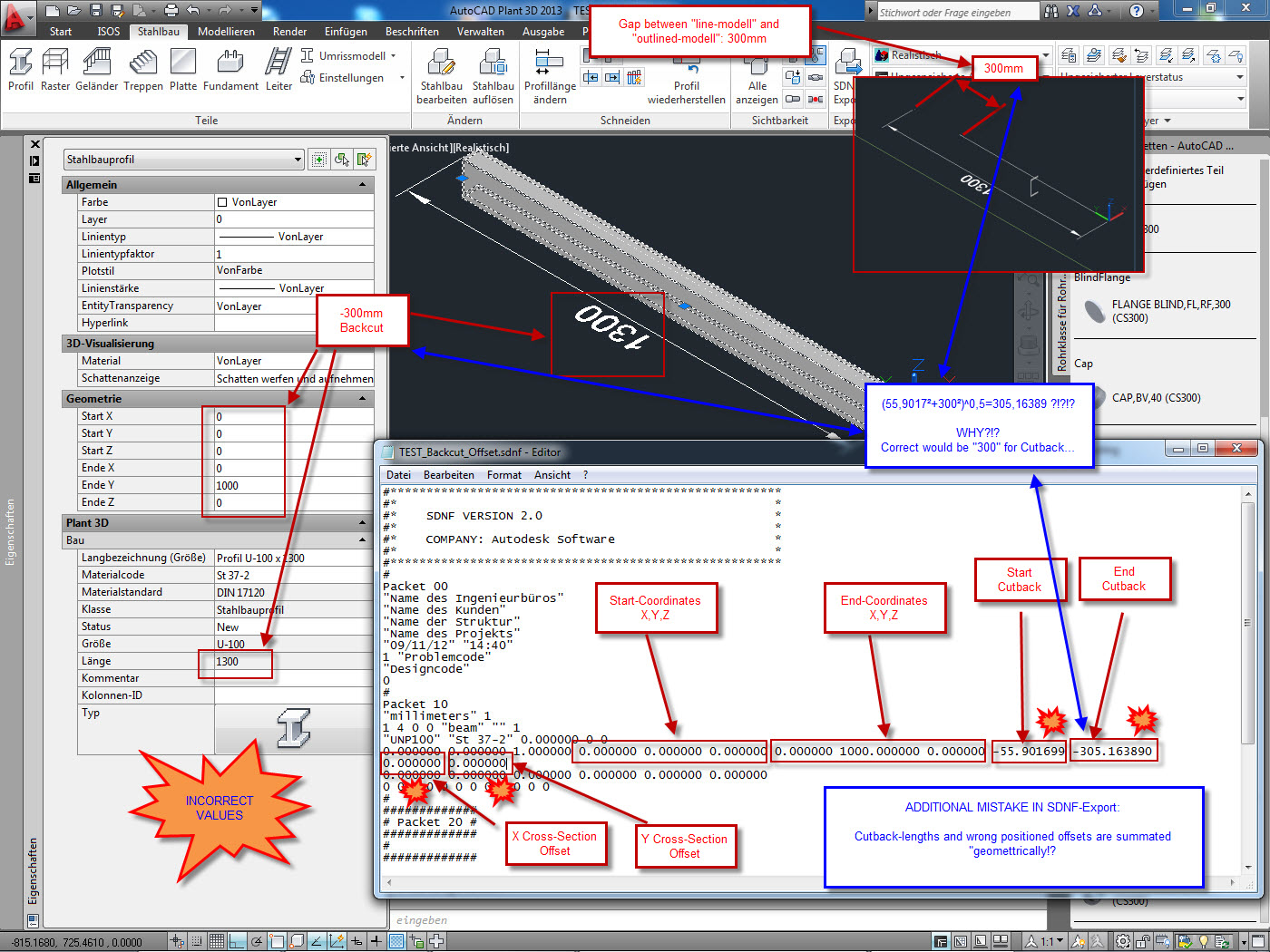Toggle PROPERTIES palette toggle next to Stahlbauprofil
The width and height of the screenshot is (1270, 952).
318,160
